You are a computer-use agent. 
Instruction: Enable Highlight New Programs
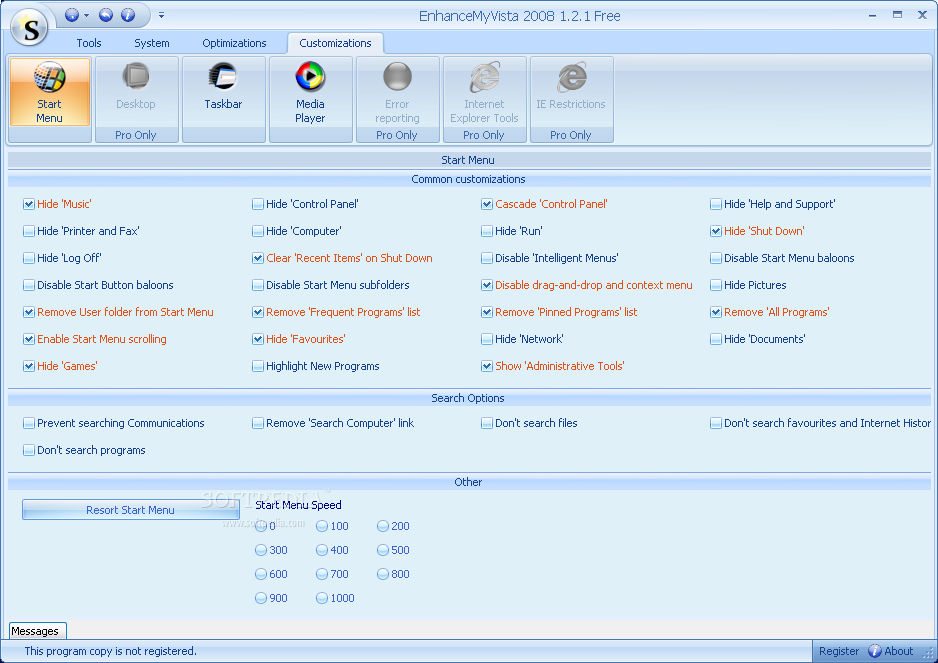pyautogui.click(x=258, y=366)
